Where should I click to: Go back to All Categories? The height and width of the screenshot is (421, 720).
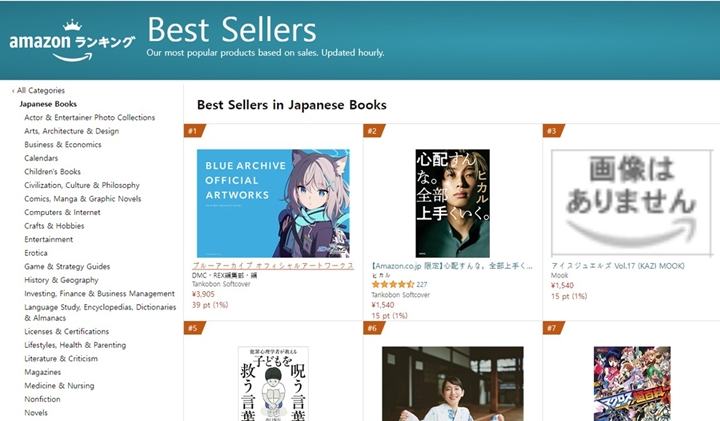[x=39, y=90]
